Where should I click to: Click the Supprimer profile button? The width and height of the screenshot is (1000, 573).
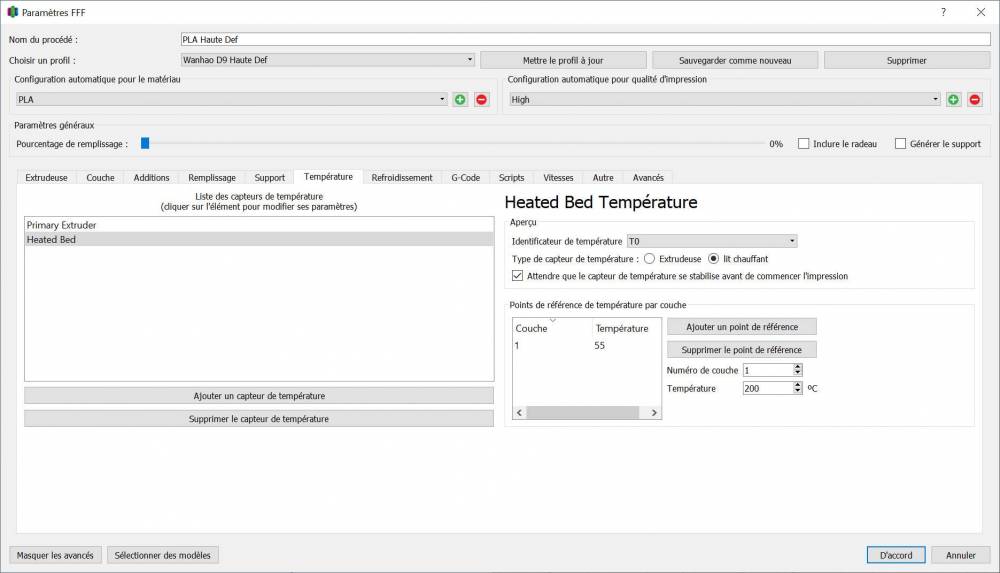tap(906, 60)
